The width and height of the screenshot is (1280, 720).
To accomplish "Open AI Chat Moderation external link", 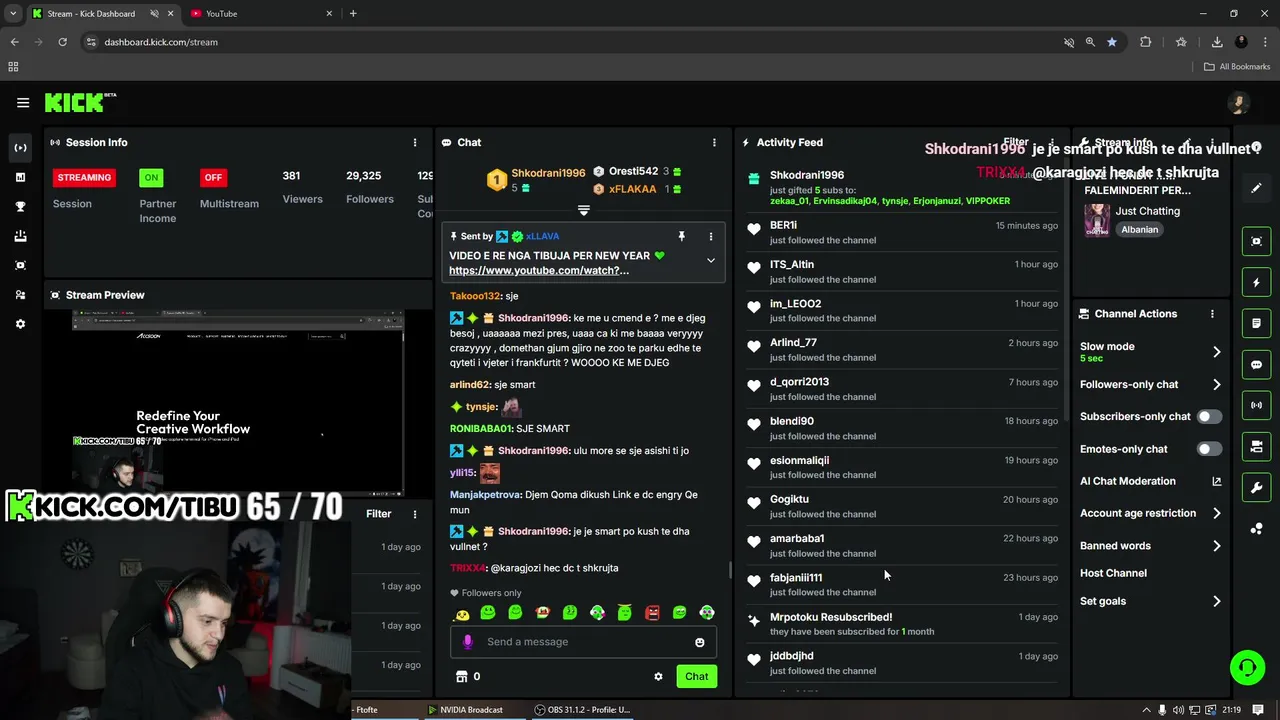I will click(x=1217, y=481).
